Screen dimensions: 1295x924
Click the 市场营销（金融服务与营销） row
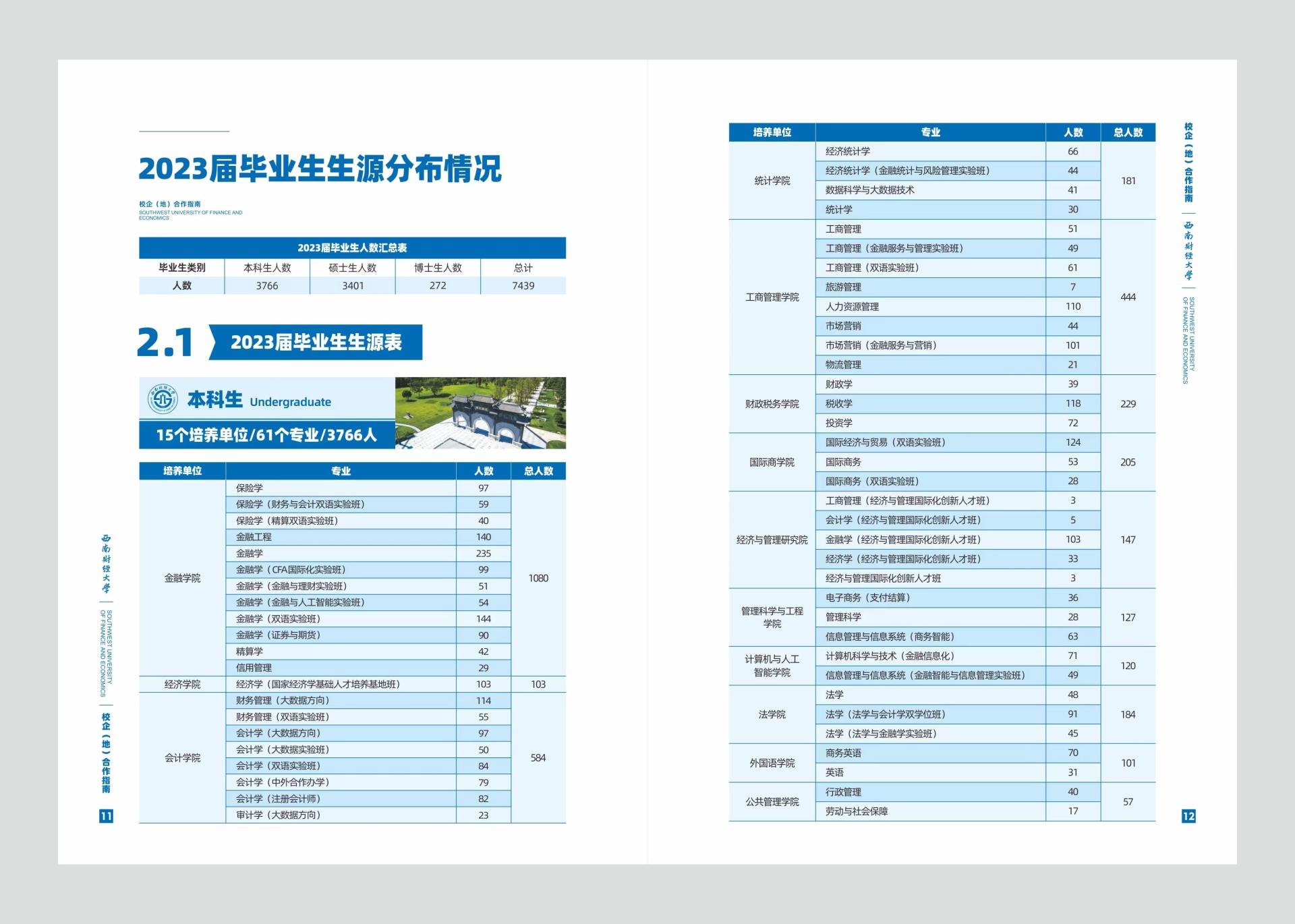pos(958,345)
